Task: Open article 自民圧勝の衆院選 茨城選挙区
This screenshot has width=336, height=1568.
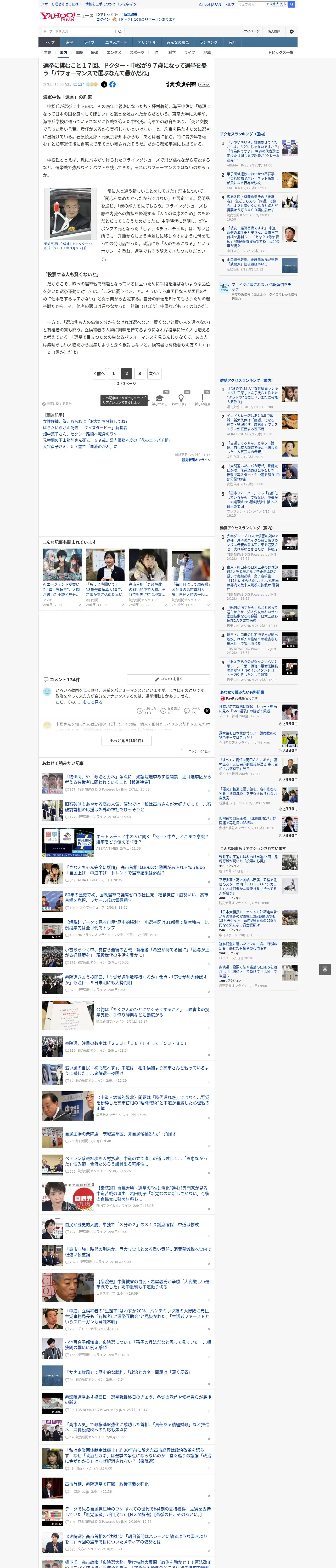Action: (121, 1134)
